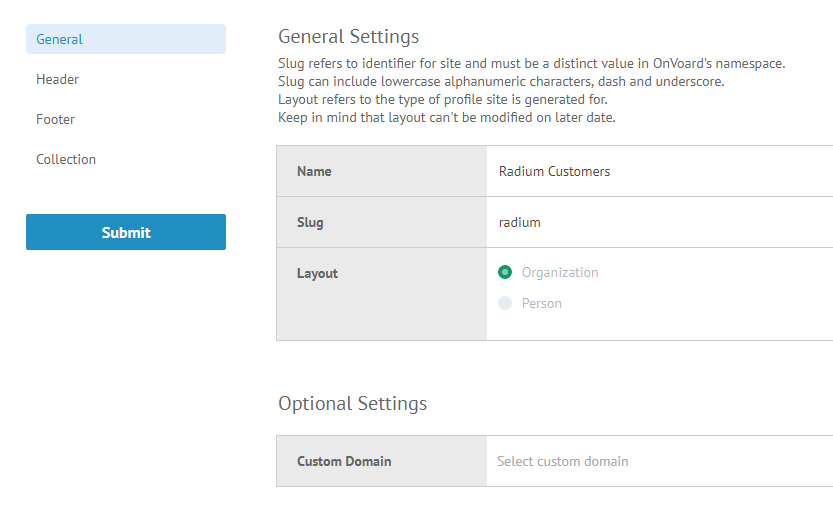Image resolution: width=833 pixels, height=524 pixels.
Task: Click the 'General Settings' heading
Action: [x=348, y=37]
